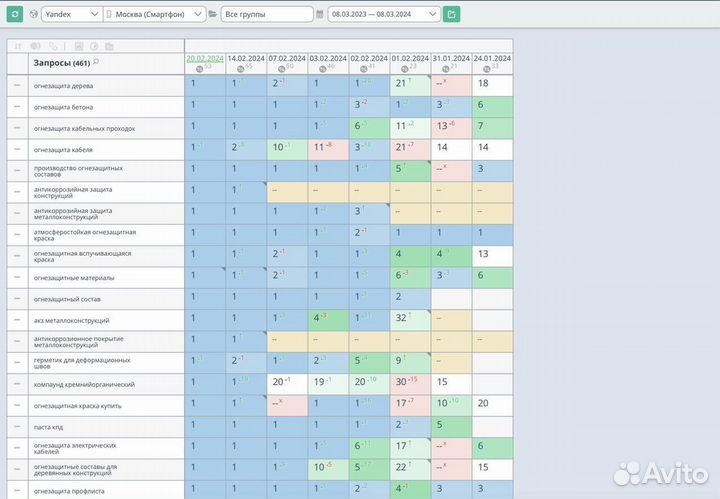This screenshot has width=720, height=499.
Task: Click the green refresh button
Action: pos(16,14)
